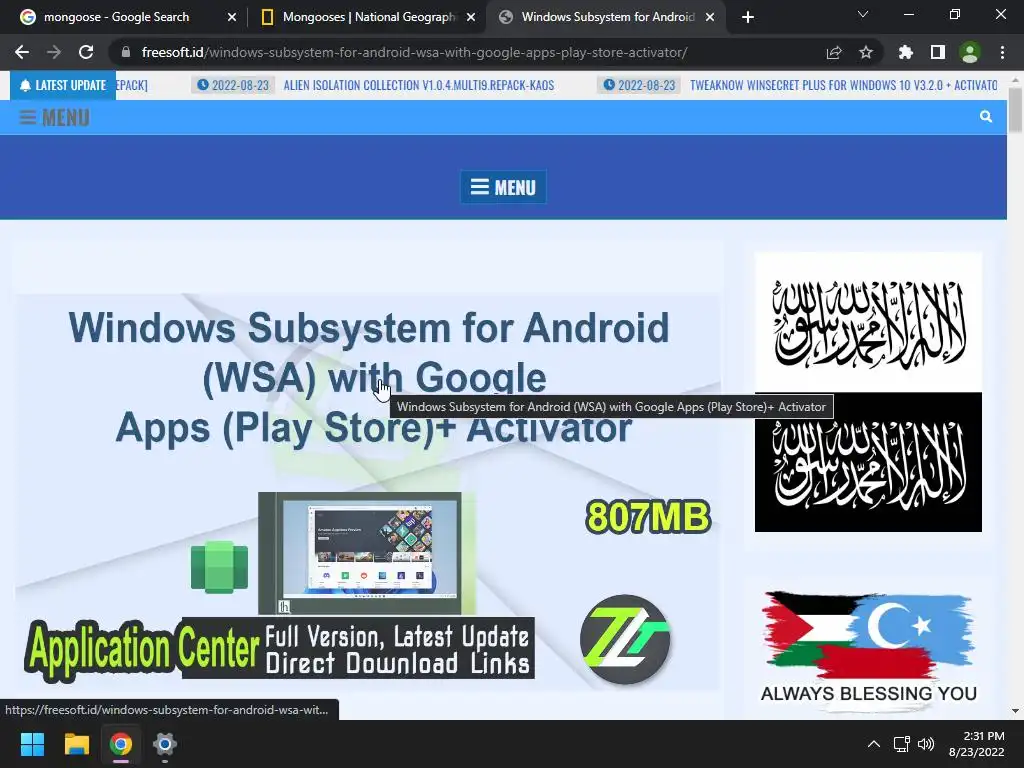Viewport: 1024px width, 768px height.
Task: Click the scrollbar down arrow
Action: [x=1016, y=711]
